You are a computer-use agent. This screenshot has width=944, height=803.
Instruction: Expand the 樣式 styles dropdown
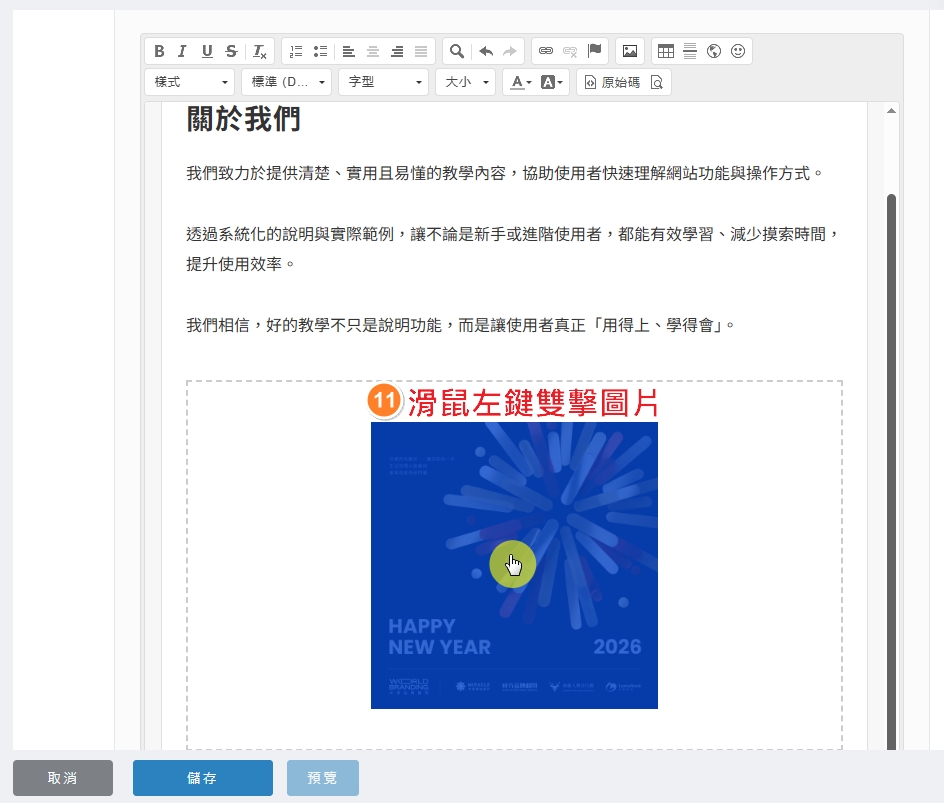click(x=190, y=82)
